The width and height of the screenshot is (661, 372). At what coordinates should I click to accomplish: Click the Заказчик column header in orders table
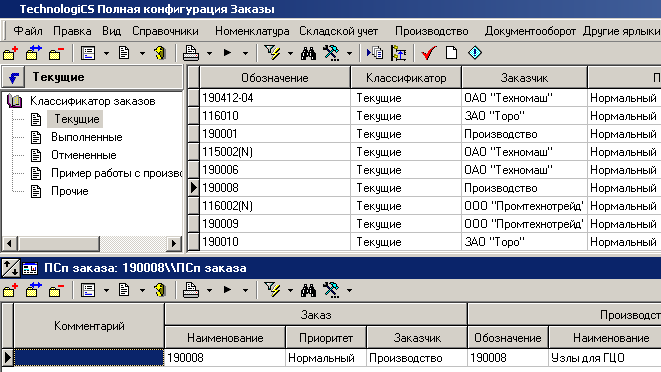pyautogui.click(x=524, y=78)
